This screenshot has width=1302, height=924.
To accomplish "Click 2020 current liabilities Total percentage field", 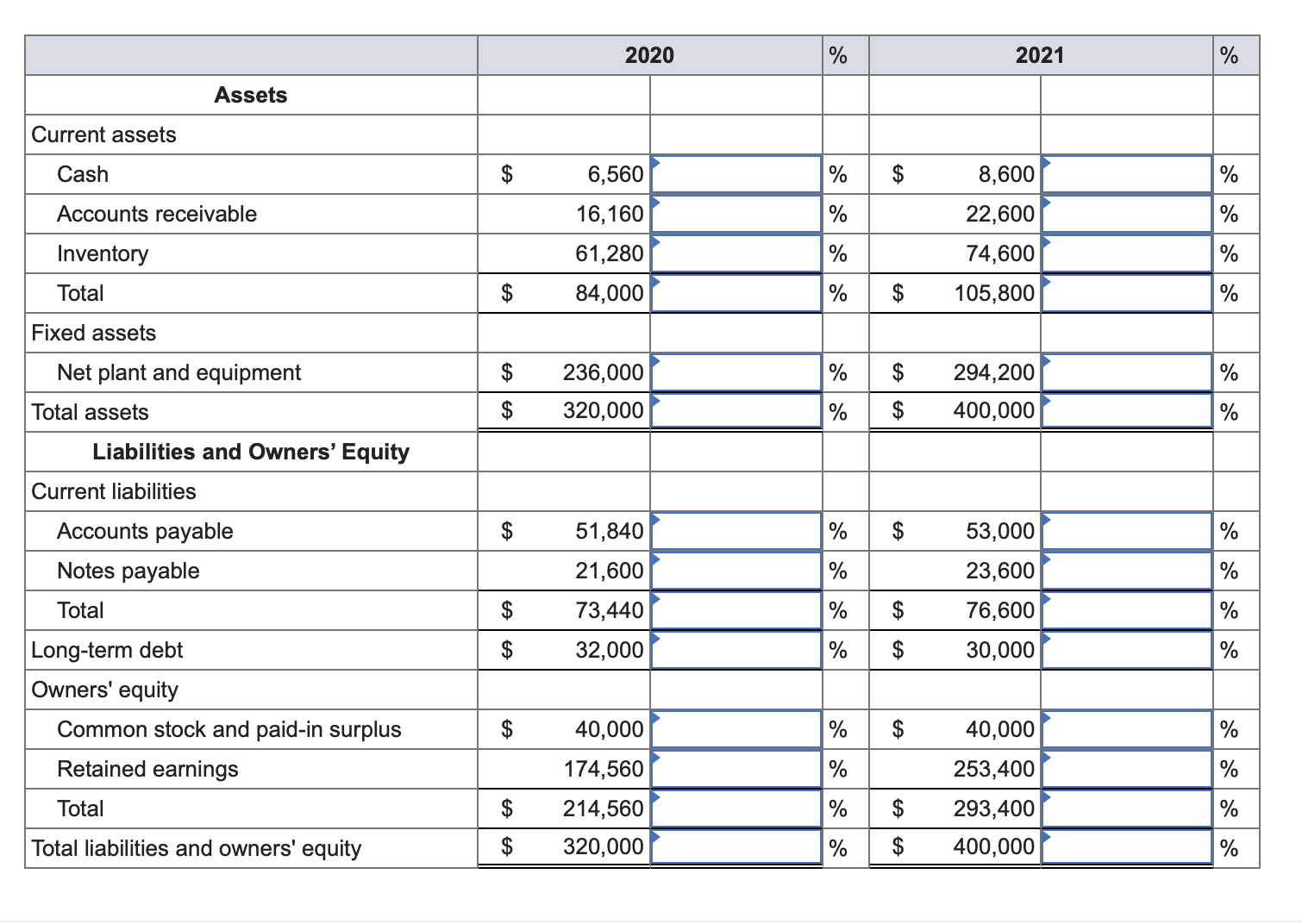I will (736, 610).
